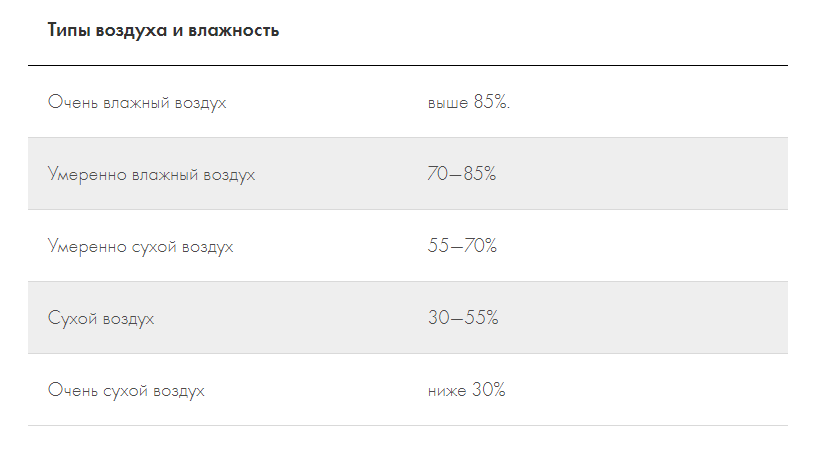Image resolution: width=817 pixels, height=451 pixels.
Task: Click the "выше 85%." humidity value
Action: tap(469, 103)
